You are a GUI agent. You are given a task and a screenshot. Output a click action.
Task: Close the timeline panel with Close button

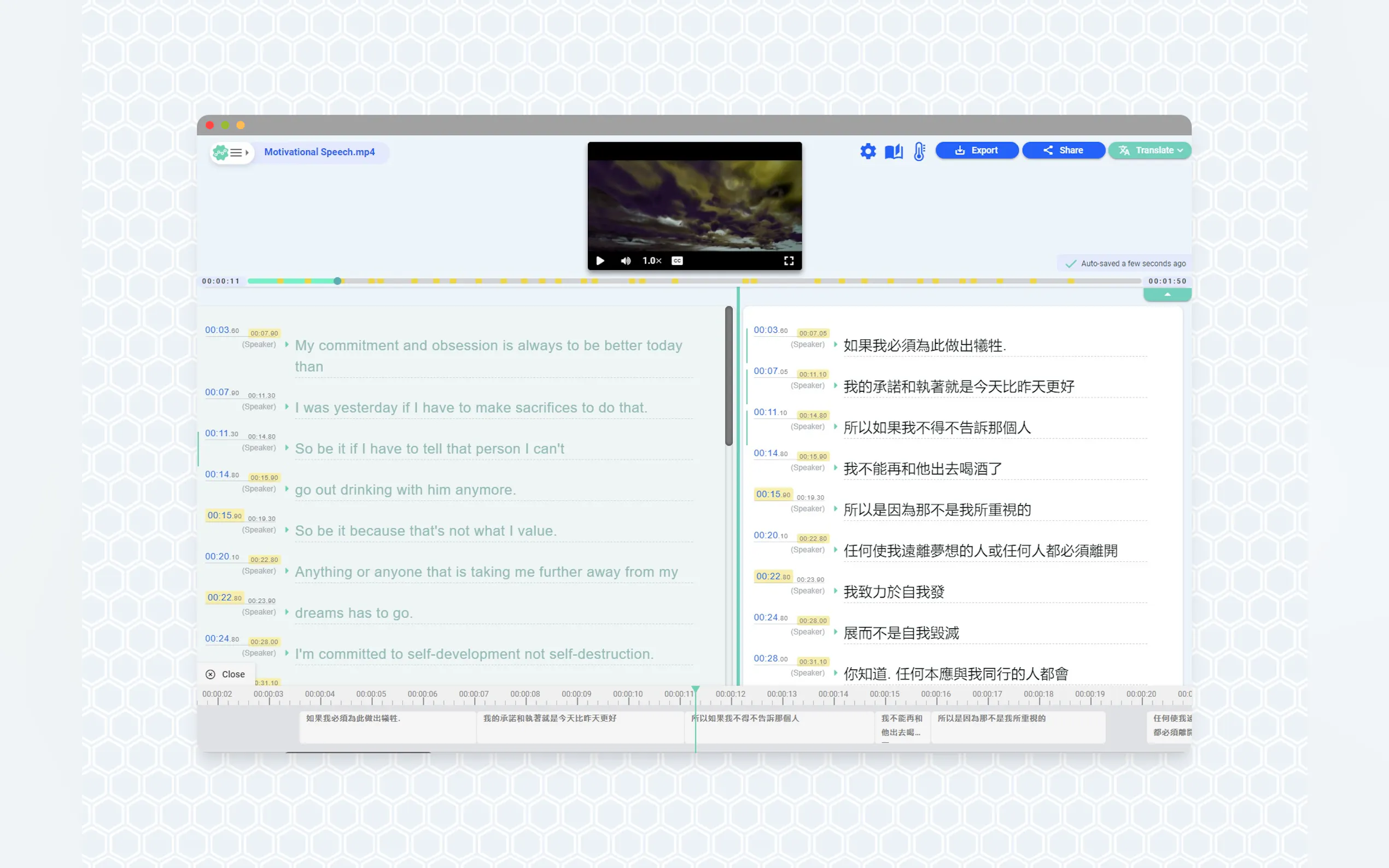pos(226,674)
